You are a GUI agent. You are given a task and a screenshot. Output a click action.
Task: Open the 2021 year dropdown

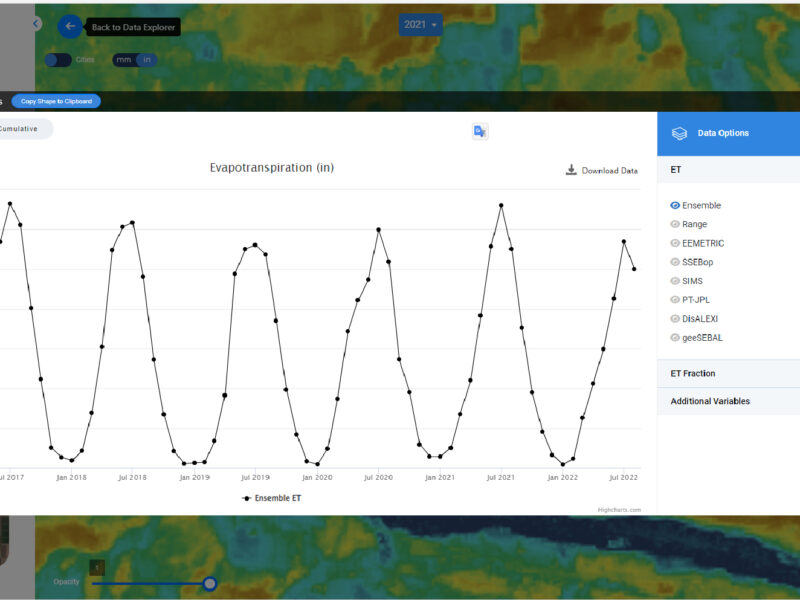tap(421, 24)
